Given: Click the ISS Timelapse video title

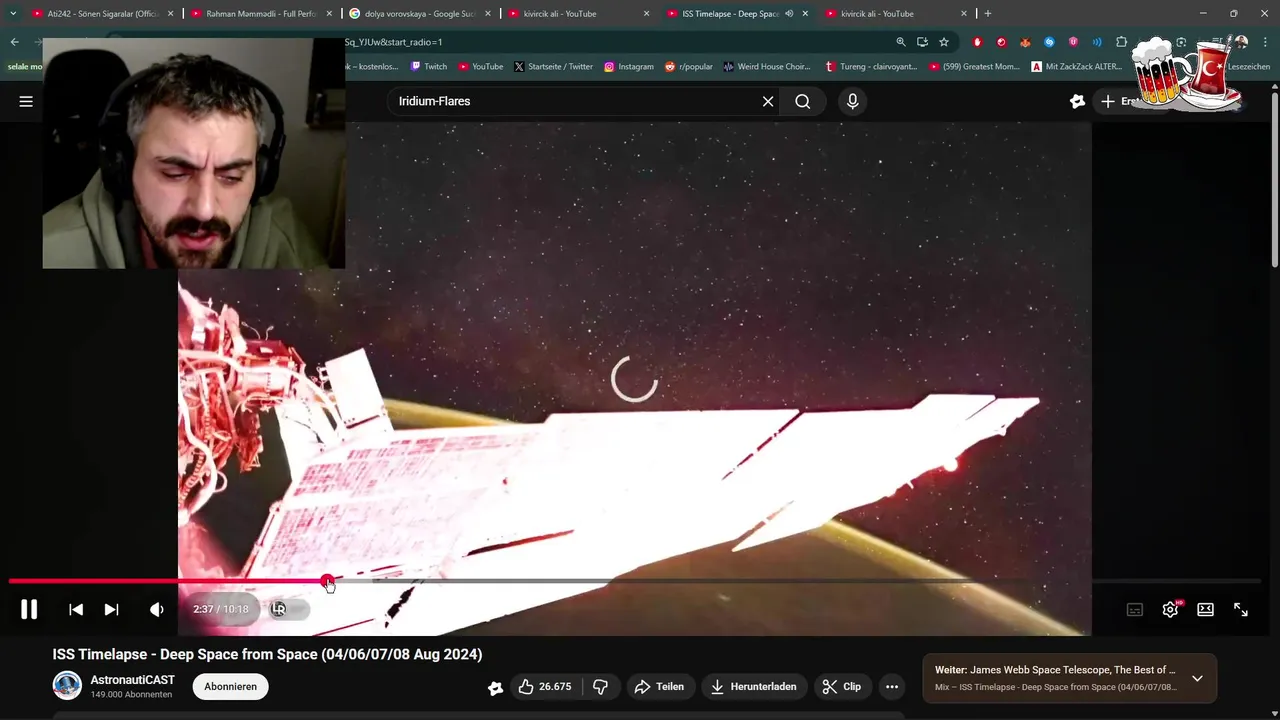Looking at the screenshot, I should 267,654.
